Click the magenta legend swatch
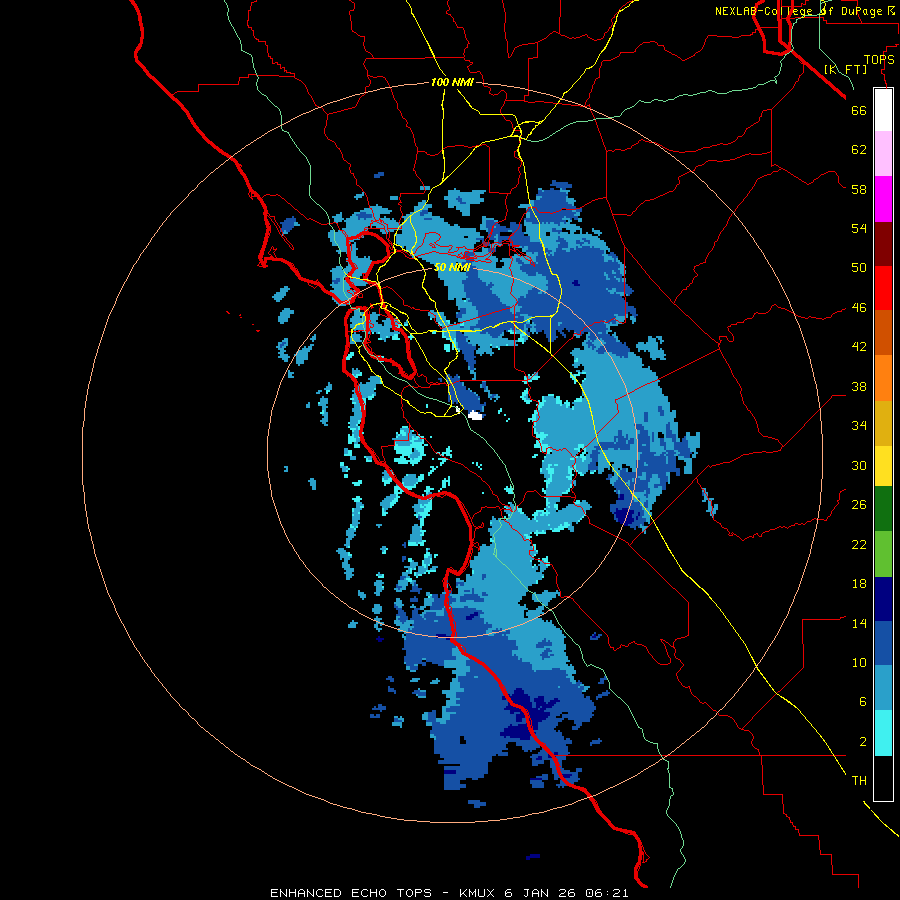 coord(883,199)
